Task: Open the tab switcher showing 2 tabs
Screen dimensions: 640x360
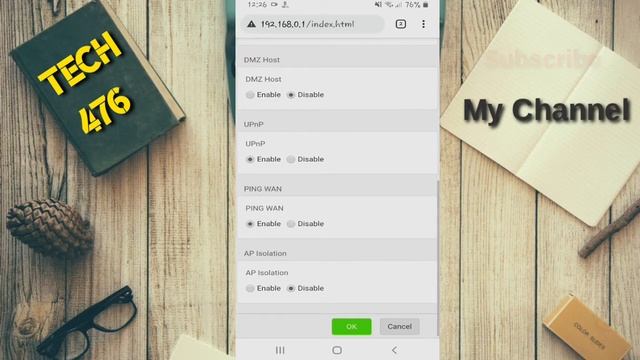Action: (x=401, y=24)
